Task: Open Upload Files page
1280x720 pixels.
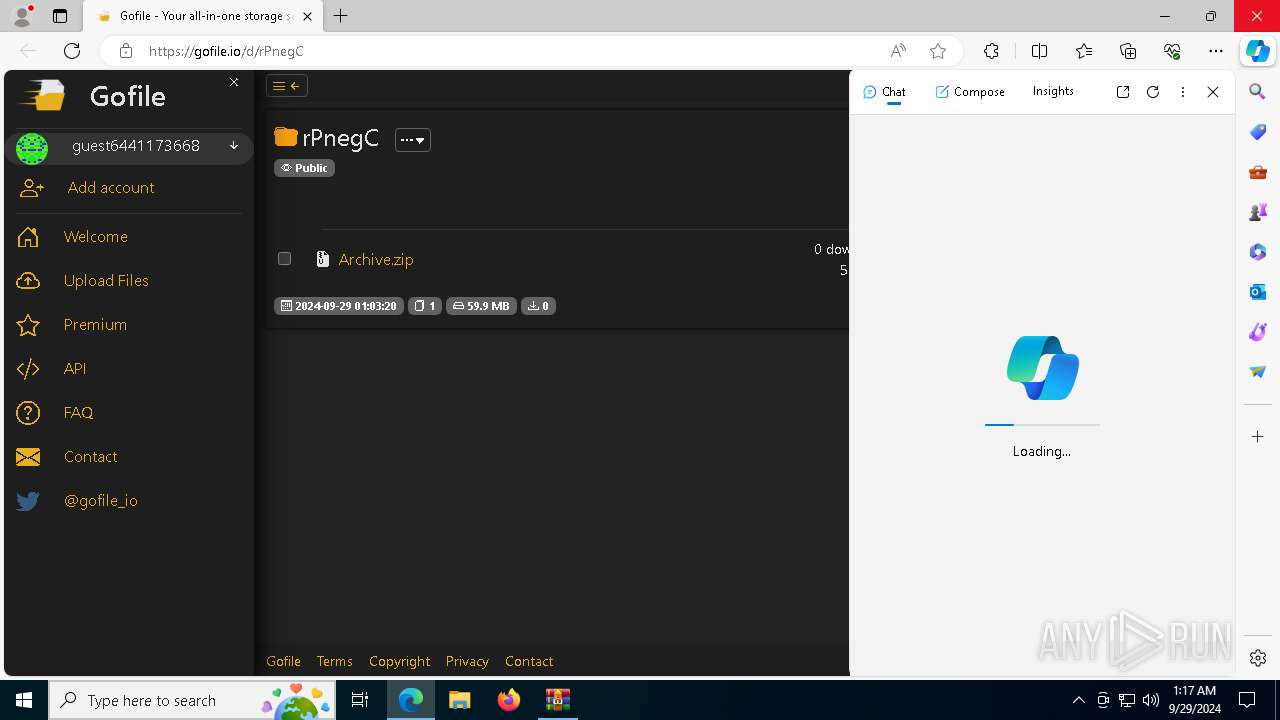Action: coord(106,280)
